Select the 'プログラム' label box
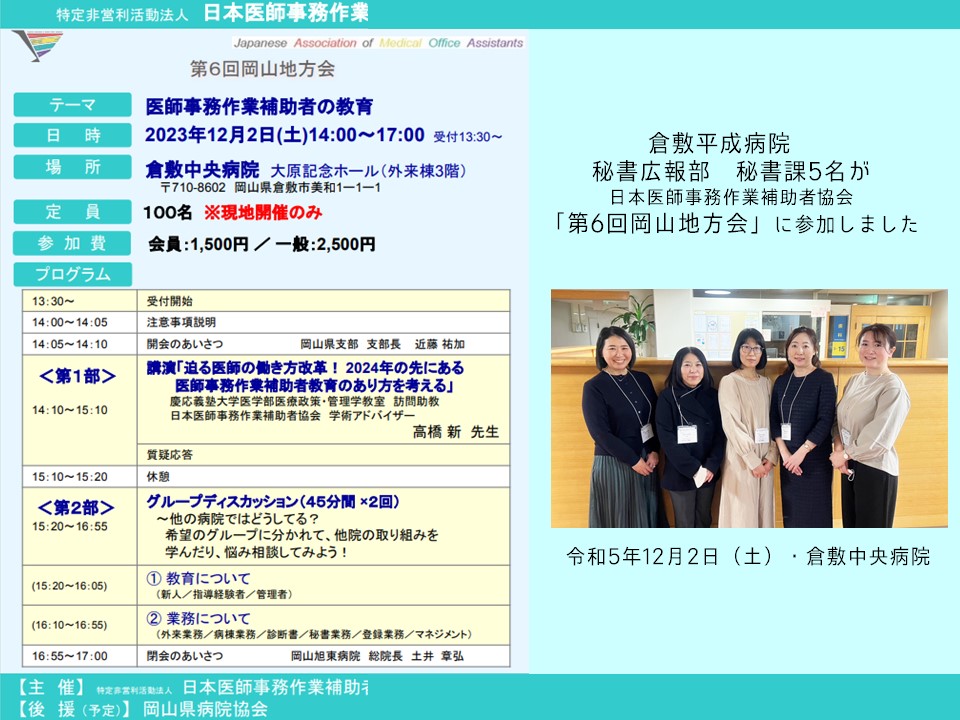 click(x=72, y=274)
